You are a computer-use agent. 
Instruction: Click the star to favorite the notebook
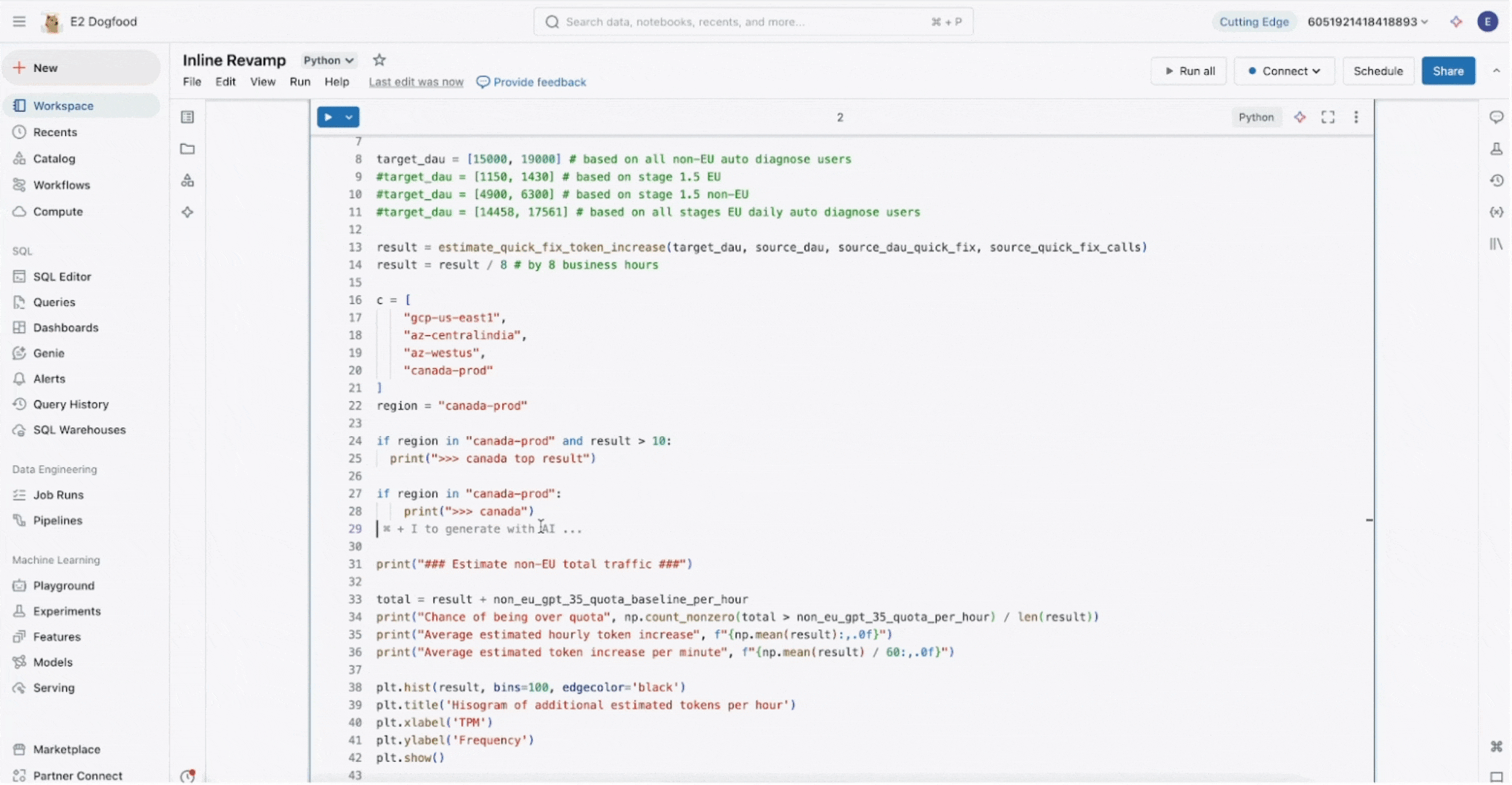[379, 60]
